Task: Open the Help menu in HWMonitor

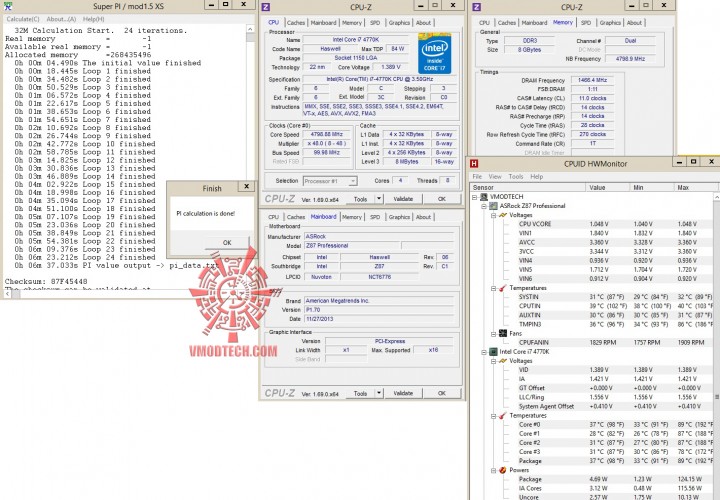Action: point(536,176)
